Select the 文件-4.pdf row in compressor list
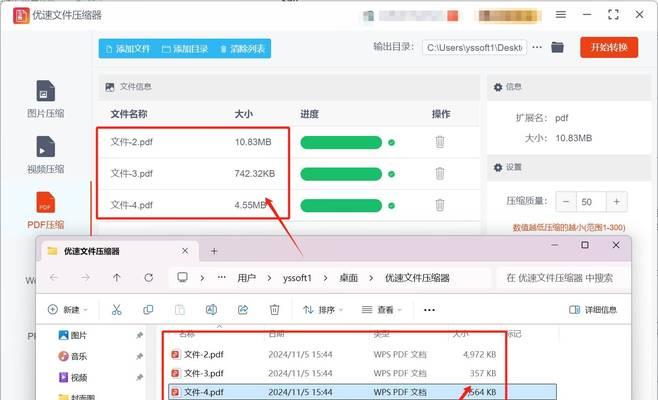This screenshot has height=400, width=658. [289, 205]
